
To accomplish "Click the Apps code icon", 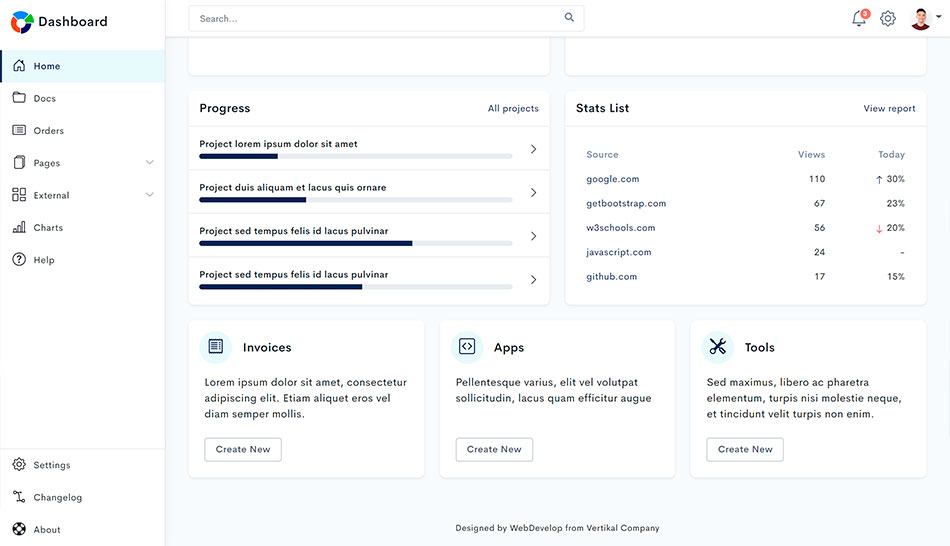I will click(467, 347).
